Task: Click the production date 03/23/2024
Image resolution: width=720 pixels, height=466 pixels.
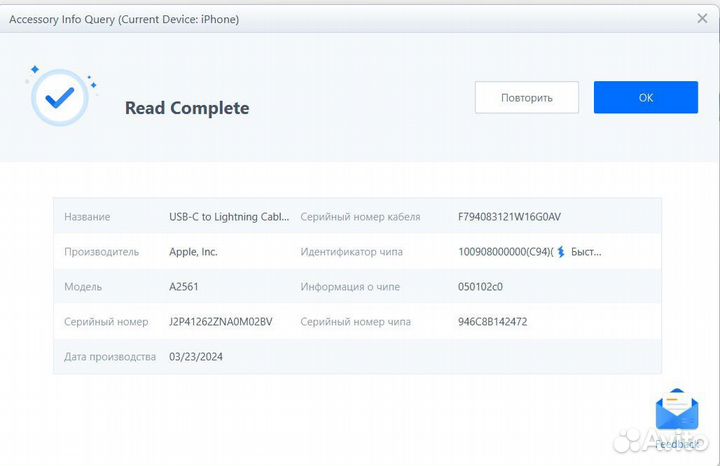Action: [196, 357]
